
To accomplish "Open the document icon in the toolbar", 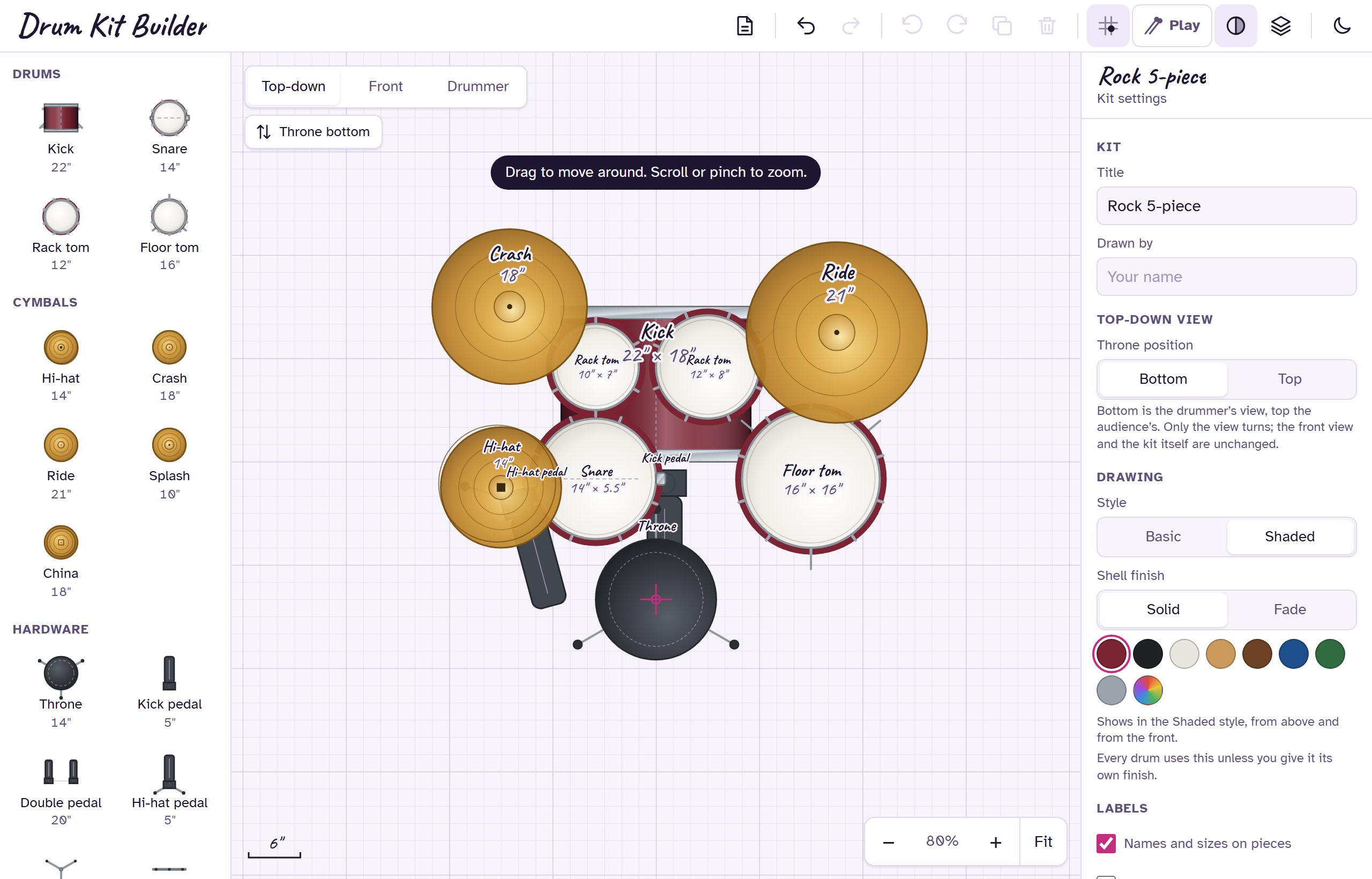I will 745,26.
